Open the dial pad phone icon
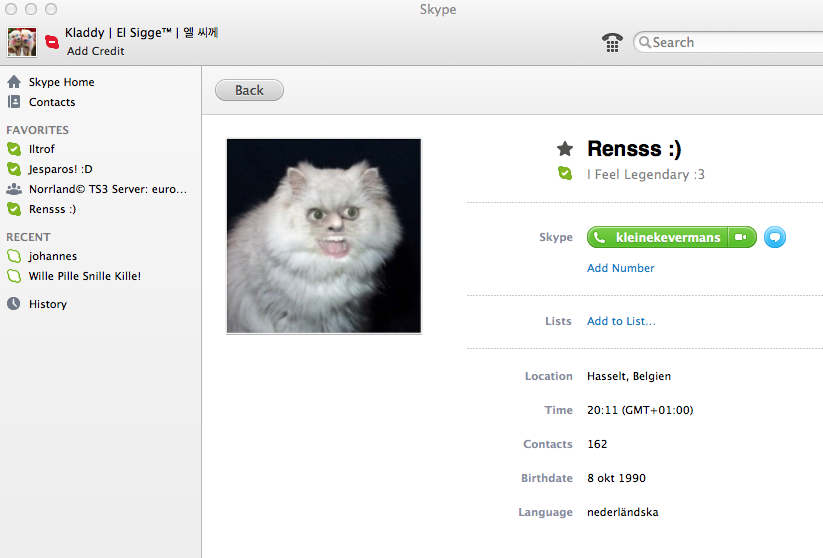The height and width of the screenshot is (558, 823). pyautogui.click(x=612, y=42)
